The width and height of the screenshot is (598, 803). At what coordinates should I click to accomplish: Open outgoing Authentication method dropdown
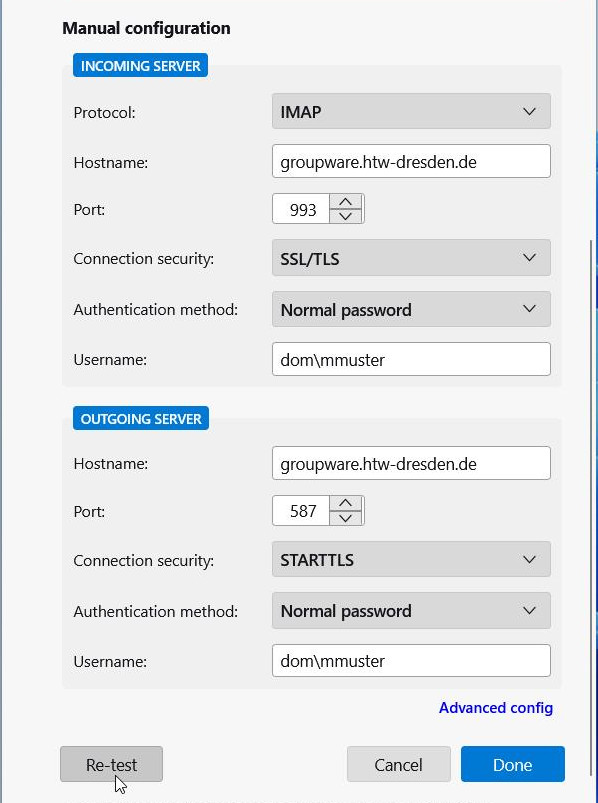[411, 610]
